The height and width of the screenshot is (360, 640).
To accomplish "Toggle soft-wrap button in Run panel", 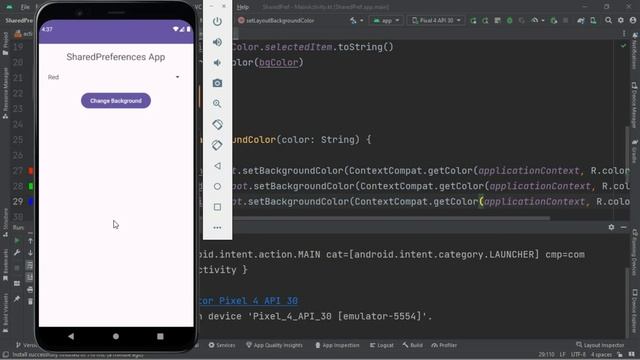I will [x=30, y=265].
